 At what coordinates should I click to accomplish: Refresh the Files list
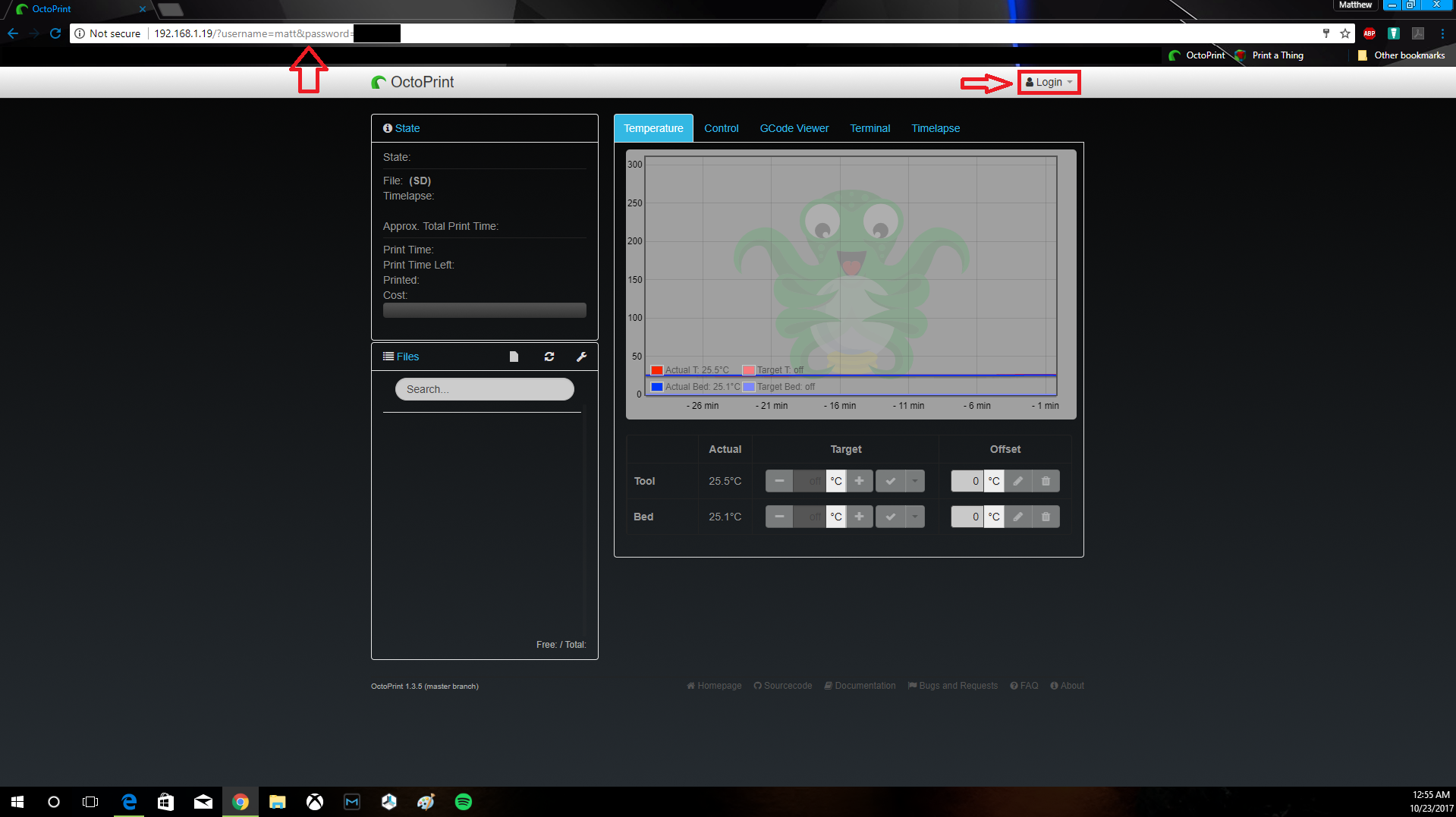(549, 357)
